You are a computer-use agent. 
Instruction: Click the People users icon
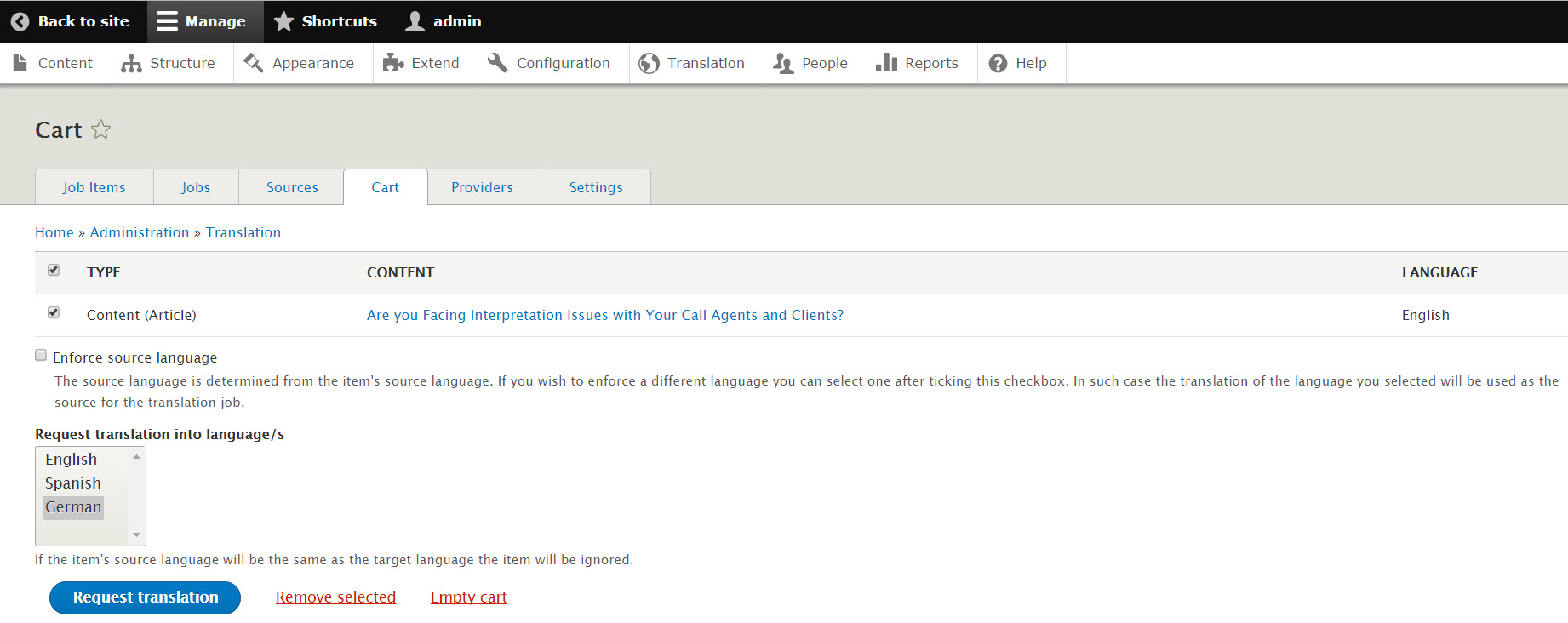click(783, 63)
